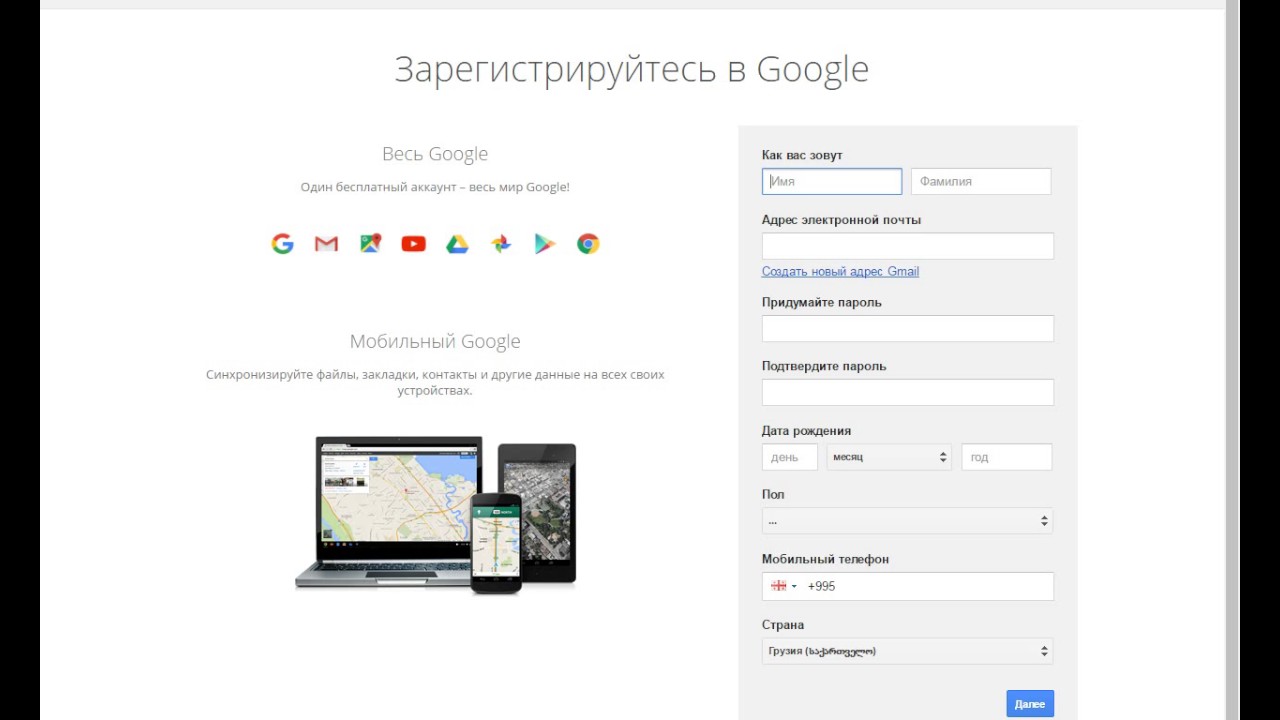Click the Подтвердите пароль confirmation field
Viewport: 1280px width, 720px height.
point(908,392)
